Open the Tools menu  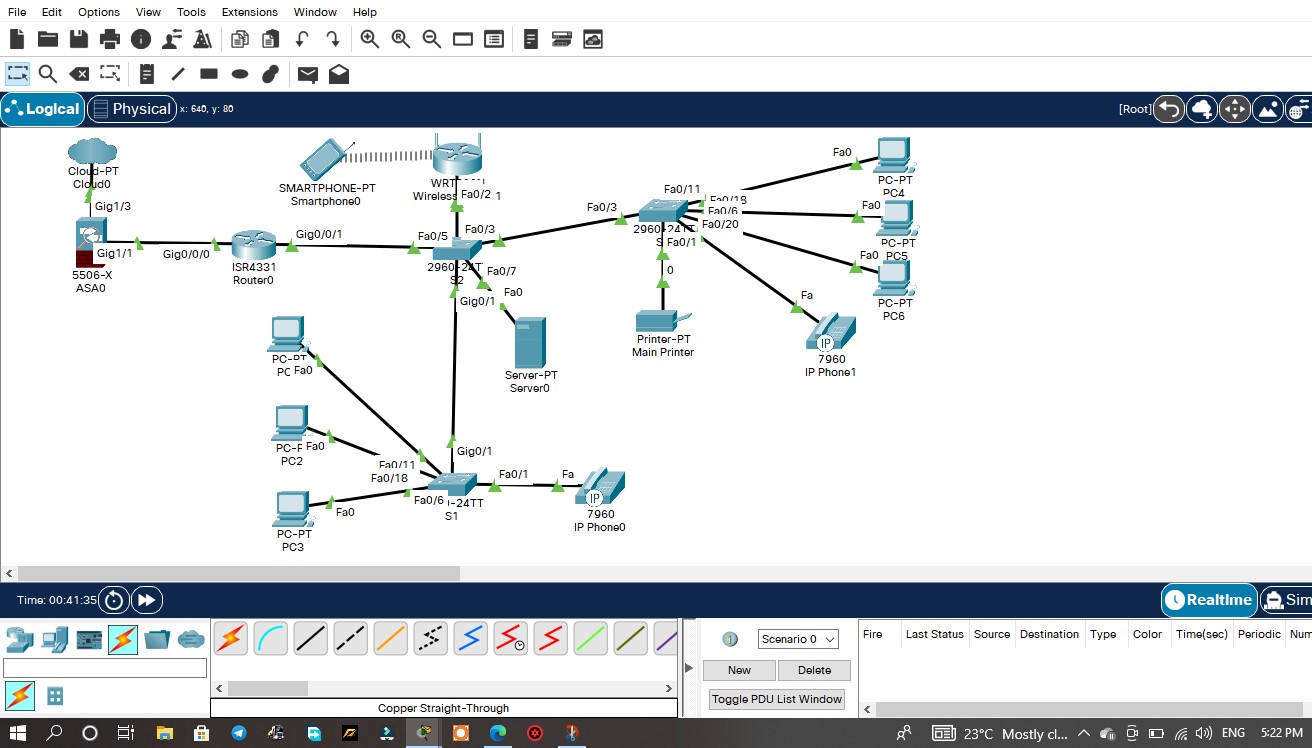[x=191, y=12]
